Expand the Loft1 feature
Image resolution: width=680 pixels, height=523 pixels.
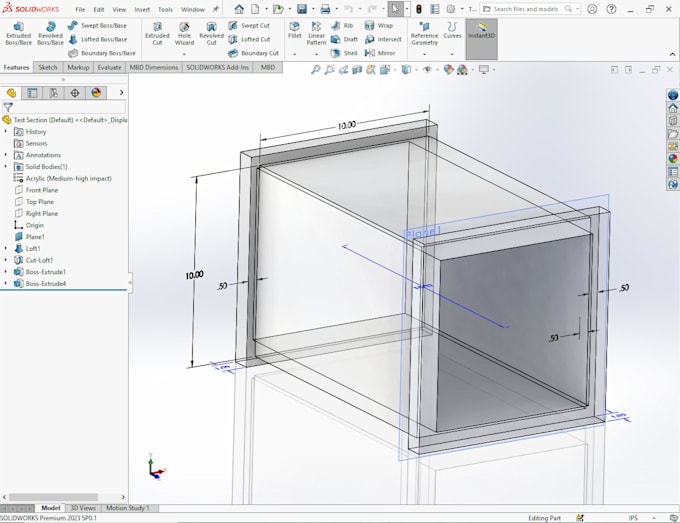click(x=6, y=248)
